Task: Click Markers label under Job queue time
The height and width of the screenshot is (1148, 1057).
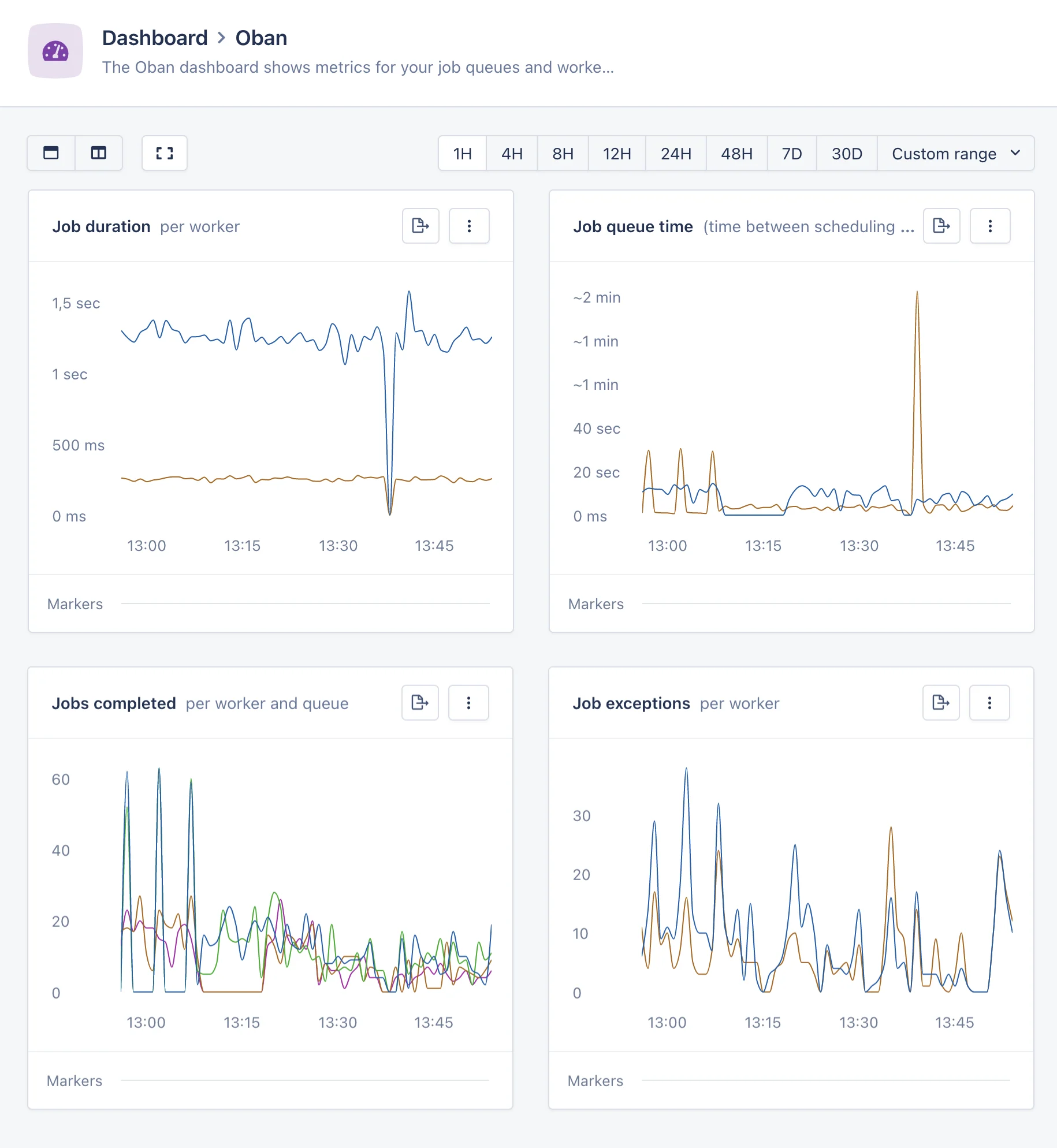Action: [596, 604]
